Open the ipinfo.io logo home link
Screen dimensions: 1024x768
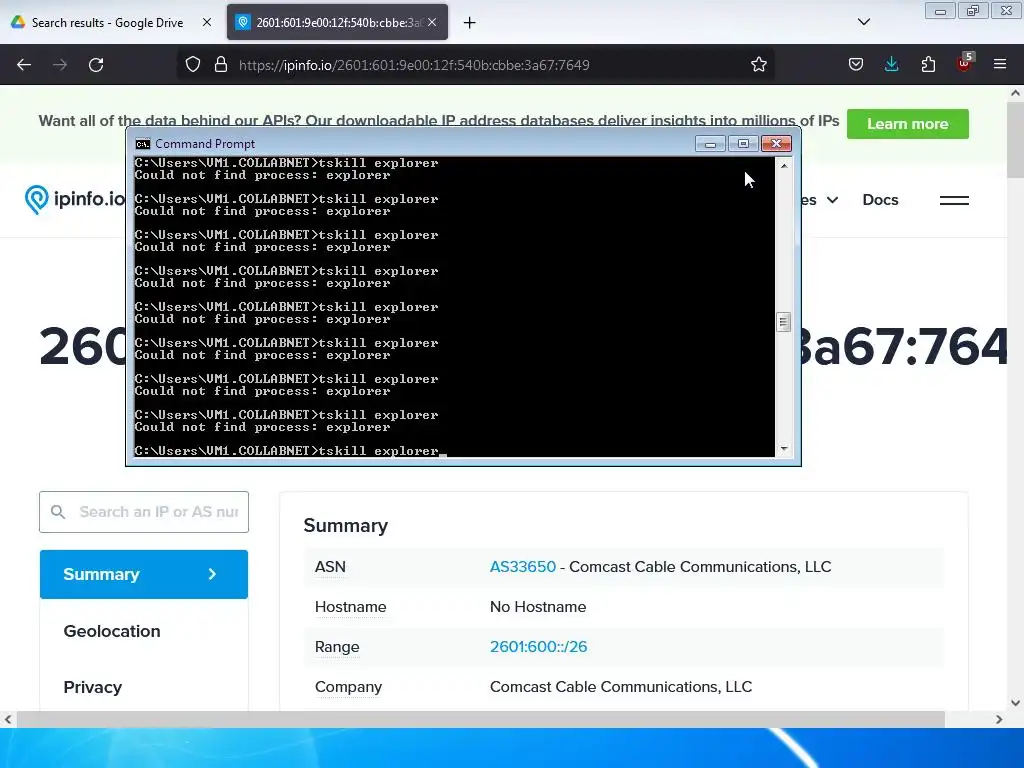74,199
